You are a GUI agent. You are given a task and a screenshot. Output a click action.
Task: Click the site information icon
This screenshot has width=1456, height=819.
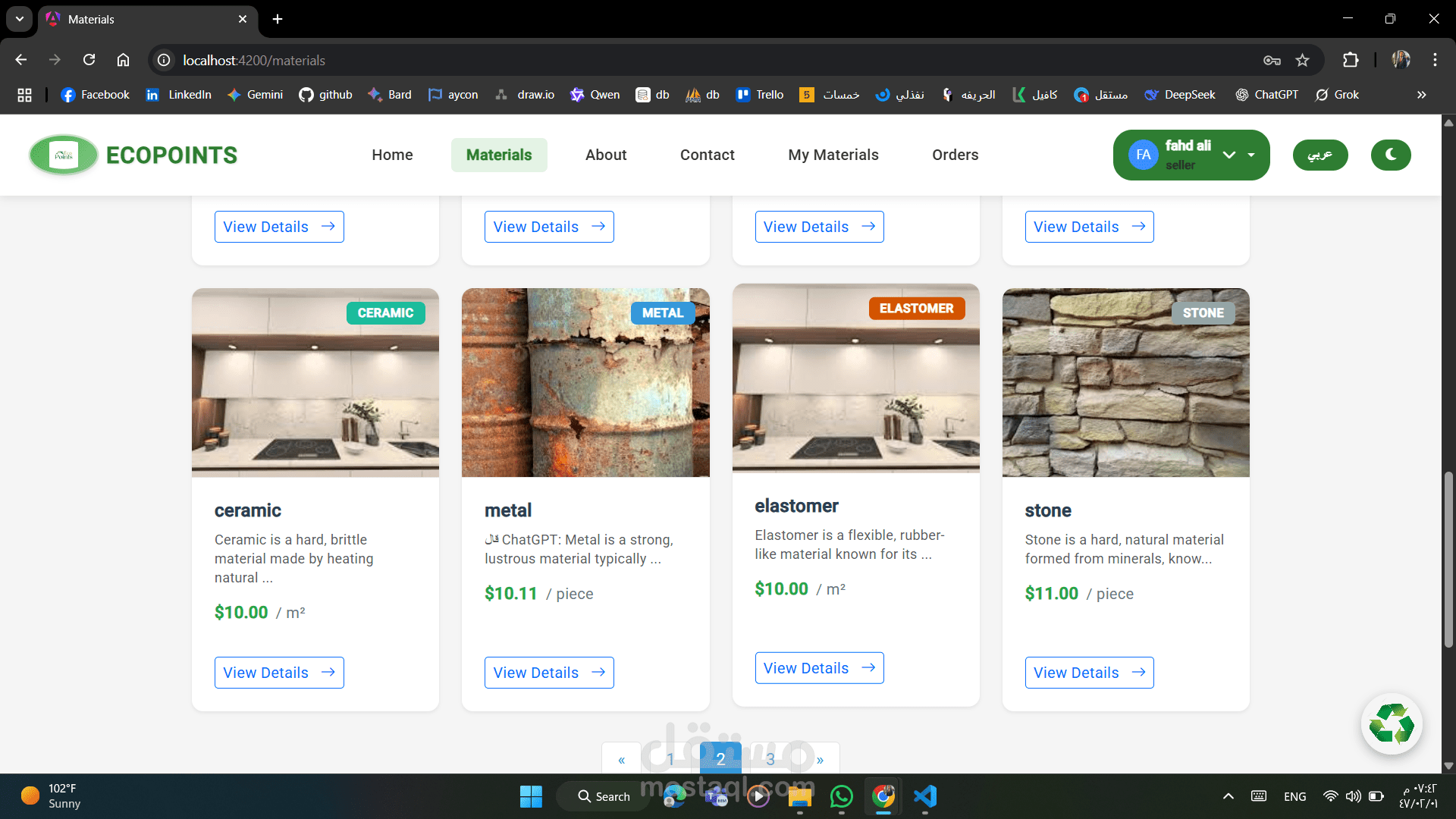click(164, 60)
